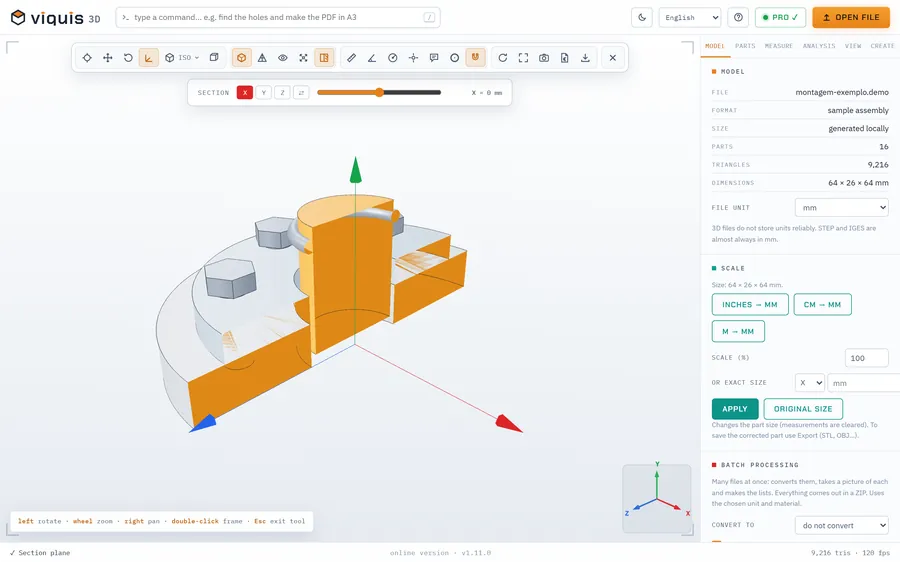Toggle the section plane tool icon
Image resolution: width=900 pixels, height=562 pixels.
tap(324, 57)
